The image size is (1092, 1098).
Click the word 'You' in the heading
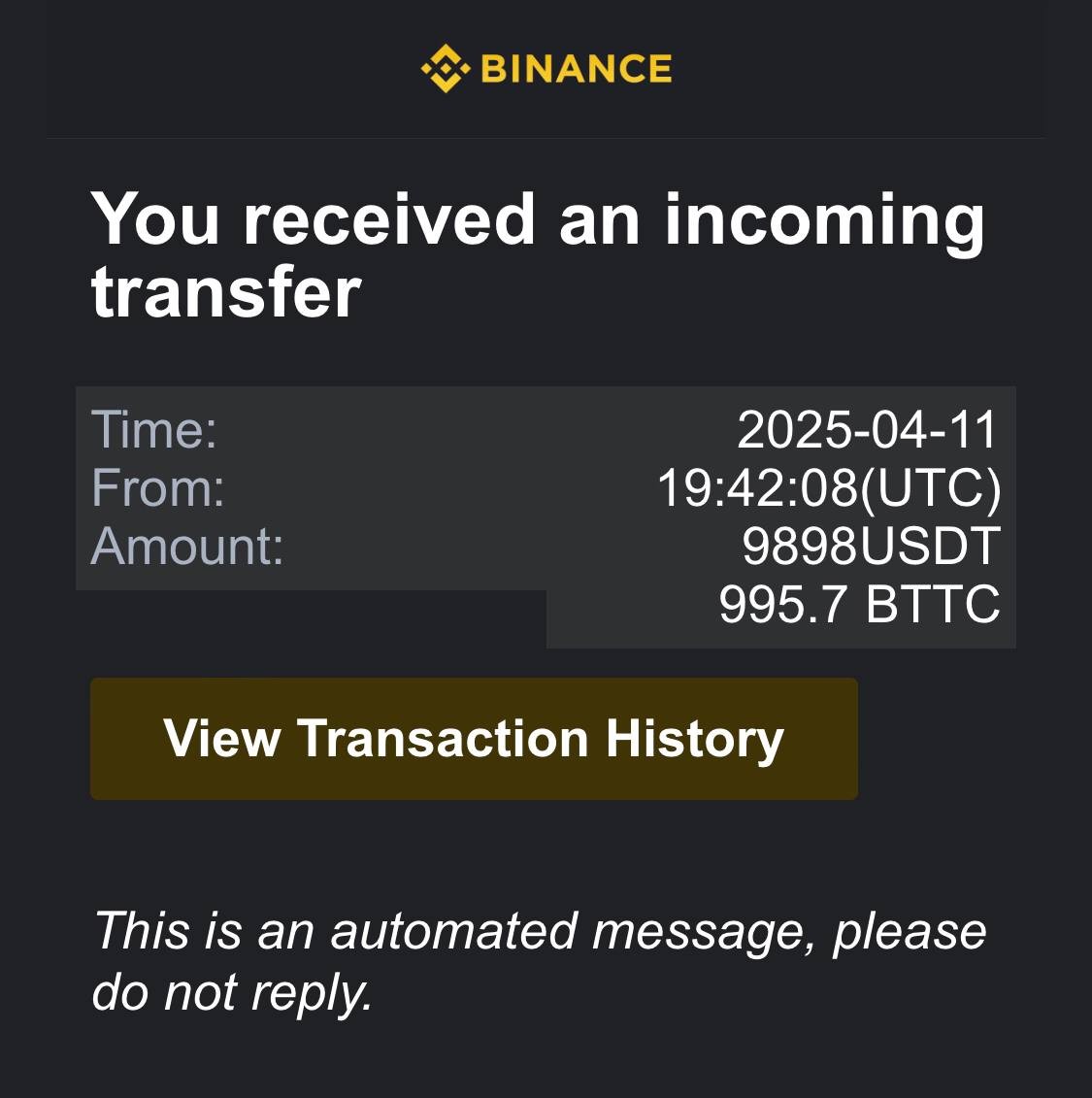coord(155,218)
